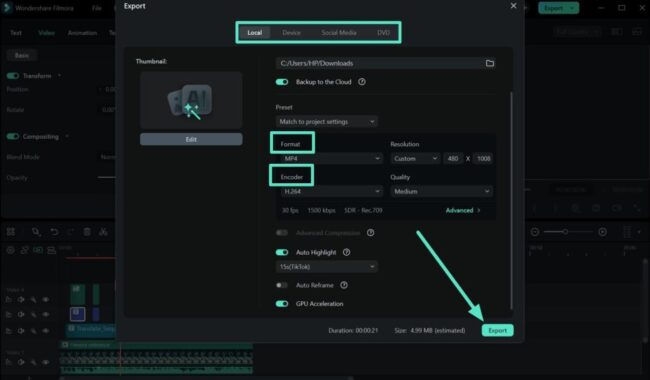This screenshot has height=380, width=650.
Task: Expand the arrow next to Compositing
Action: 67,136
